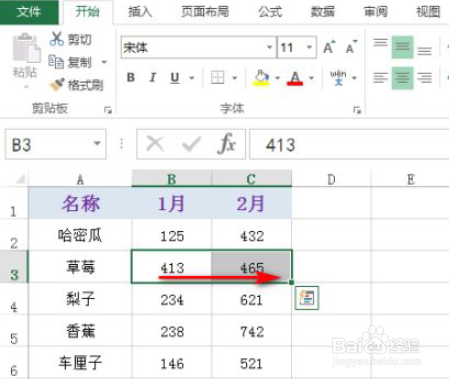449x379 pixels.
Task: Switch to the 插入 Insert tab
Action: pos(140,12)
